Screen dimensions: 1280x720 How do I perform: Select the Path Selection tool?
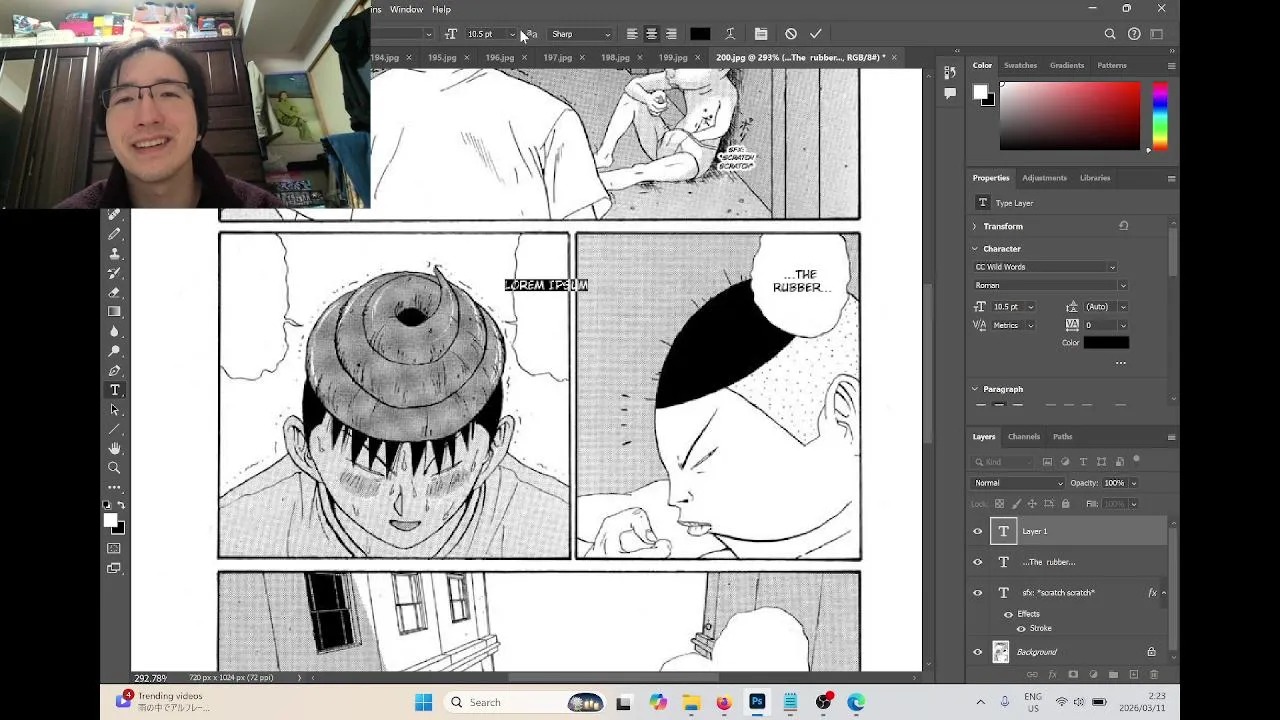(x=114, y=410)
